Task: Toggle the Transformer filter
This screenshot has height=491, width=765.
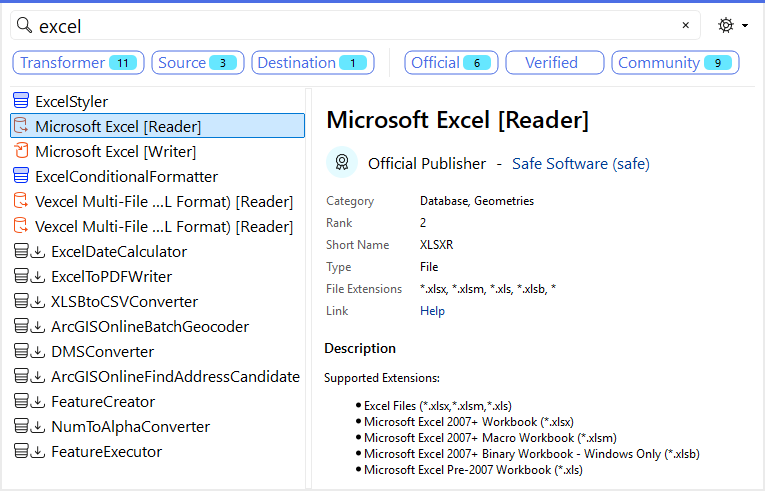Action: [78, 62]
